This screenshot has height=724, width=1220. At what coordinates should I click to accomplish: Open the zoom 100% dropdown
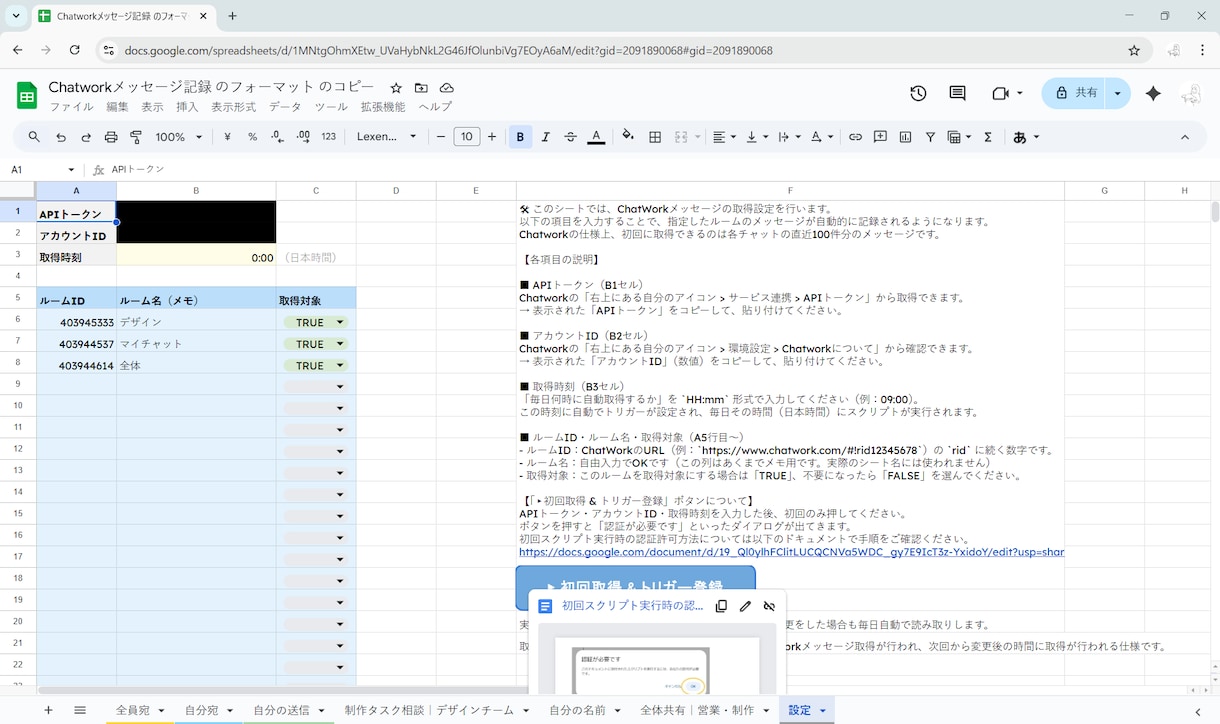178,137
